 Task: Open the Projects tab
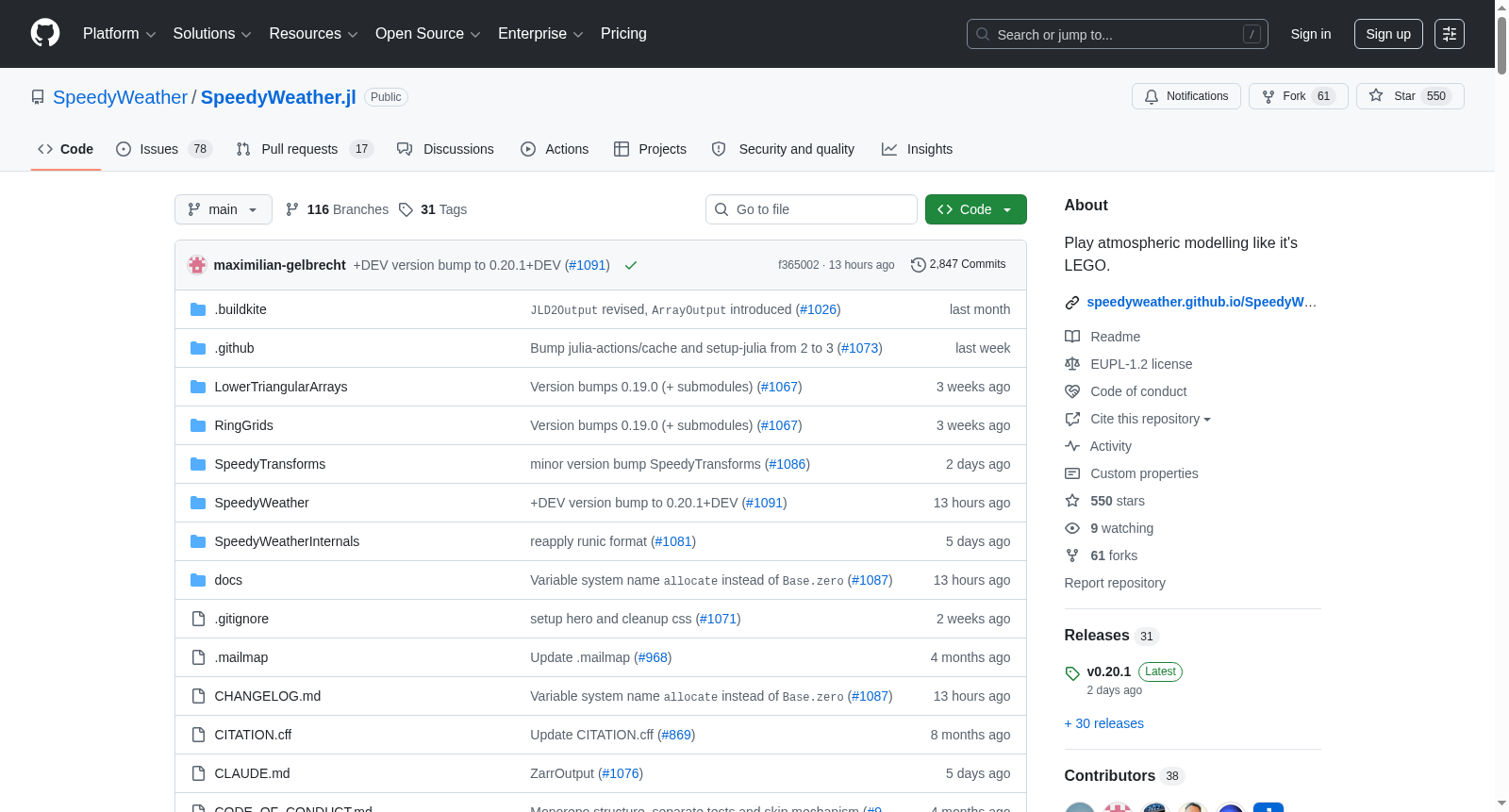650,149
